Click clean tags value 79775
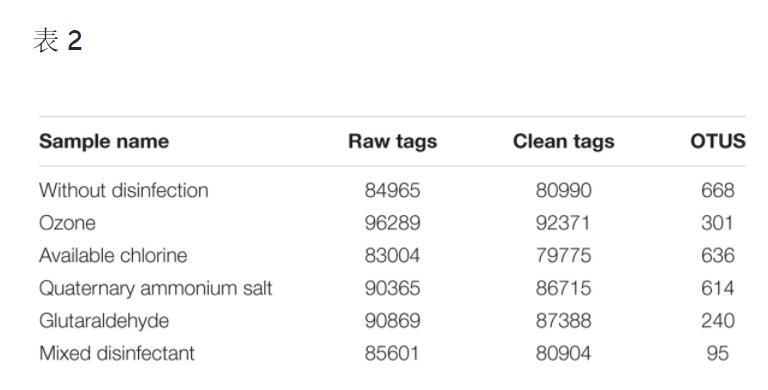768x390 pixels. point(563,255)
